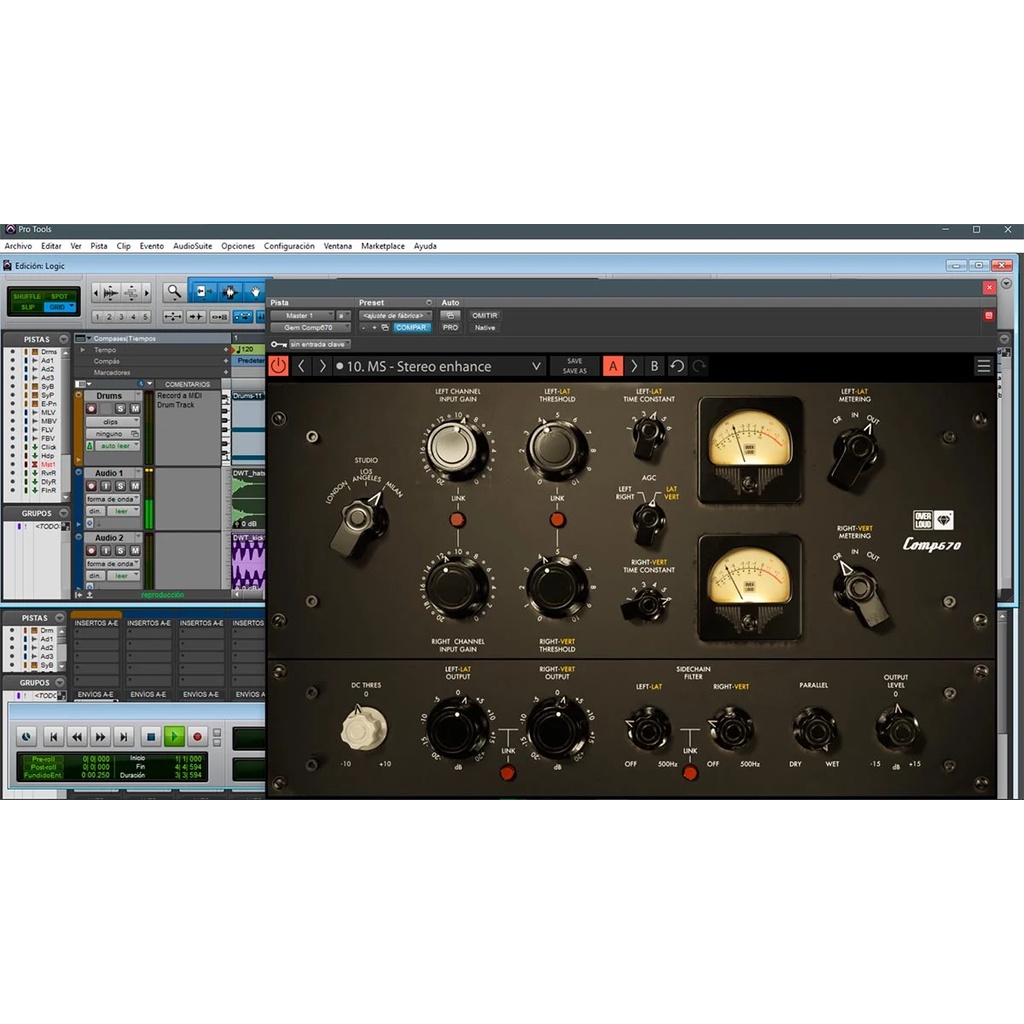
Task: Click Return to Zero transport button
Action: pyautogui.click(x=54, y=737)
